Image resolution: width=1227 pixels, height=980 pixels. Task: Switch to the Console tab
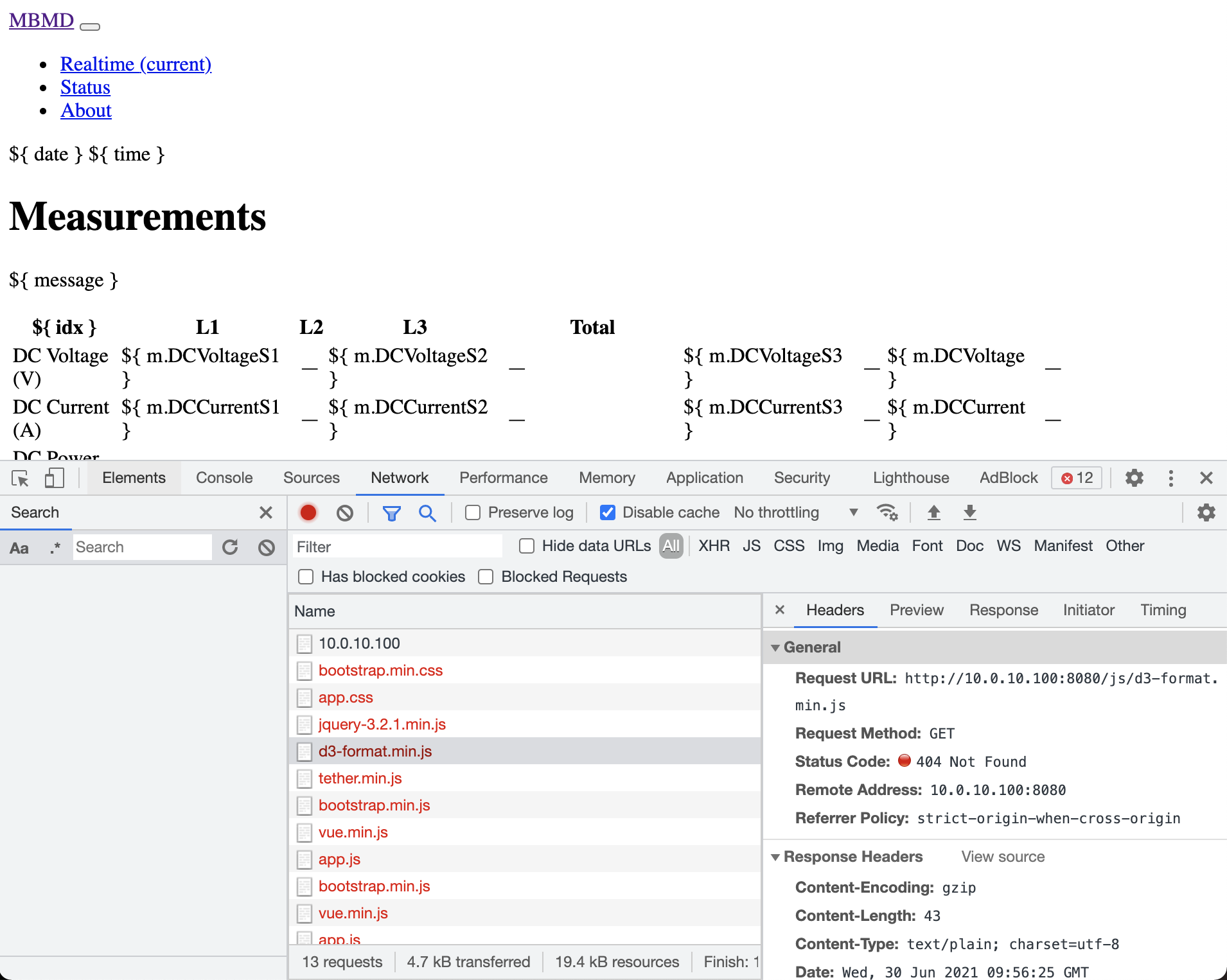[x=224, y=478]
